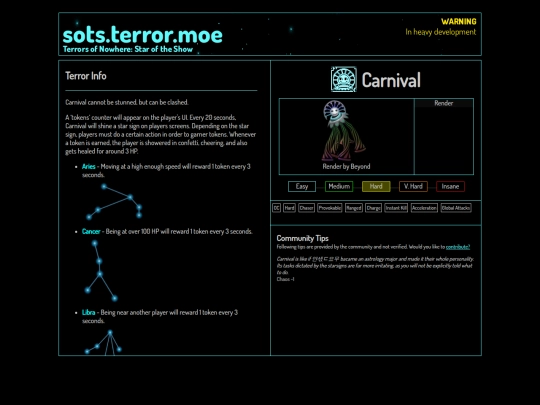The width and height of the screenshot is (540, 405).
Task: Select the Insane difficulty button
Action: click(x=450, y=186)
